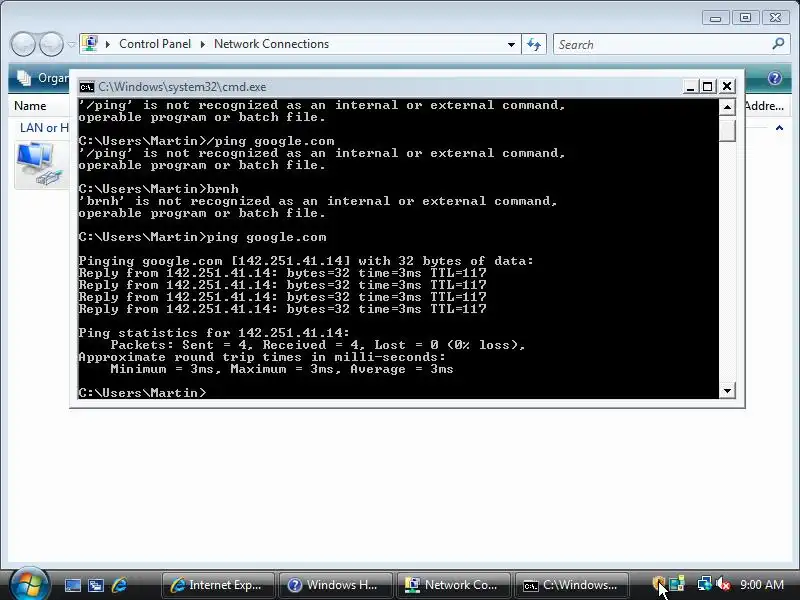Click the search magnifier icon
The height and width of the screenshot is (600, 800).
pyautogui.click(x=779, y=44)
